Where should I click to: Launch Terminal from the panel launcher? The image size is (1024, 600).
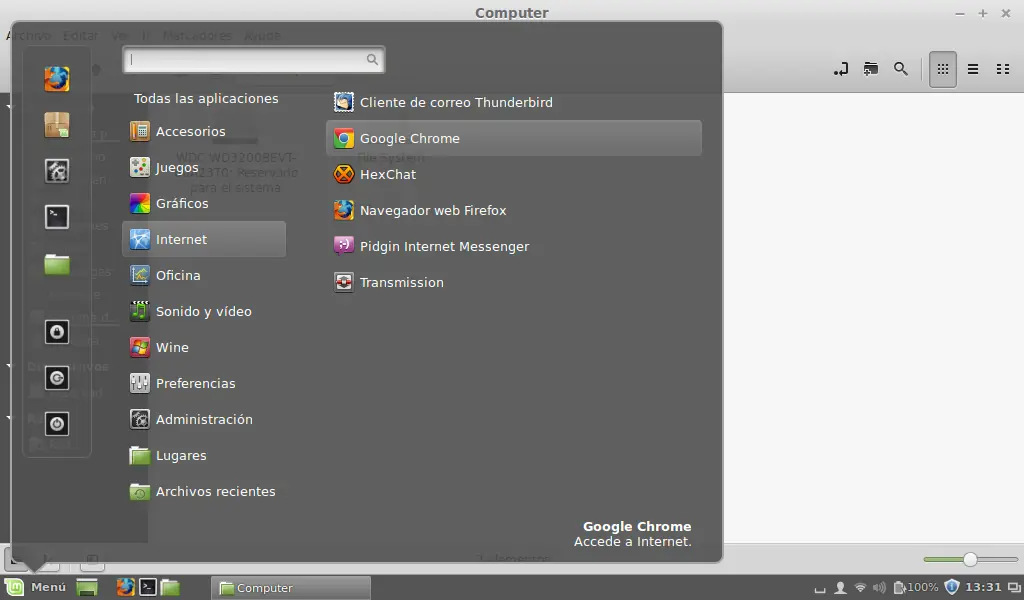click(148, 588)
